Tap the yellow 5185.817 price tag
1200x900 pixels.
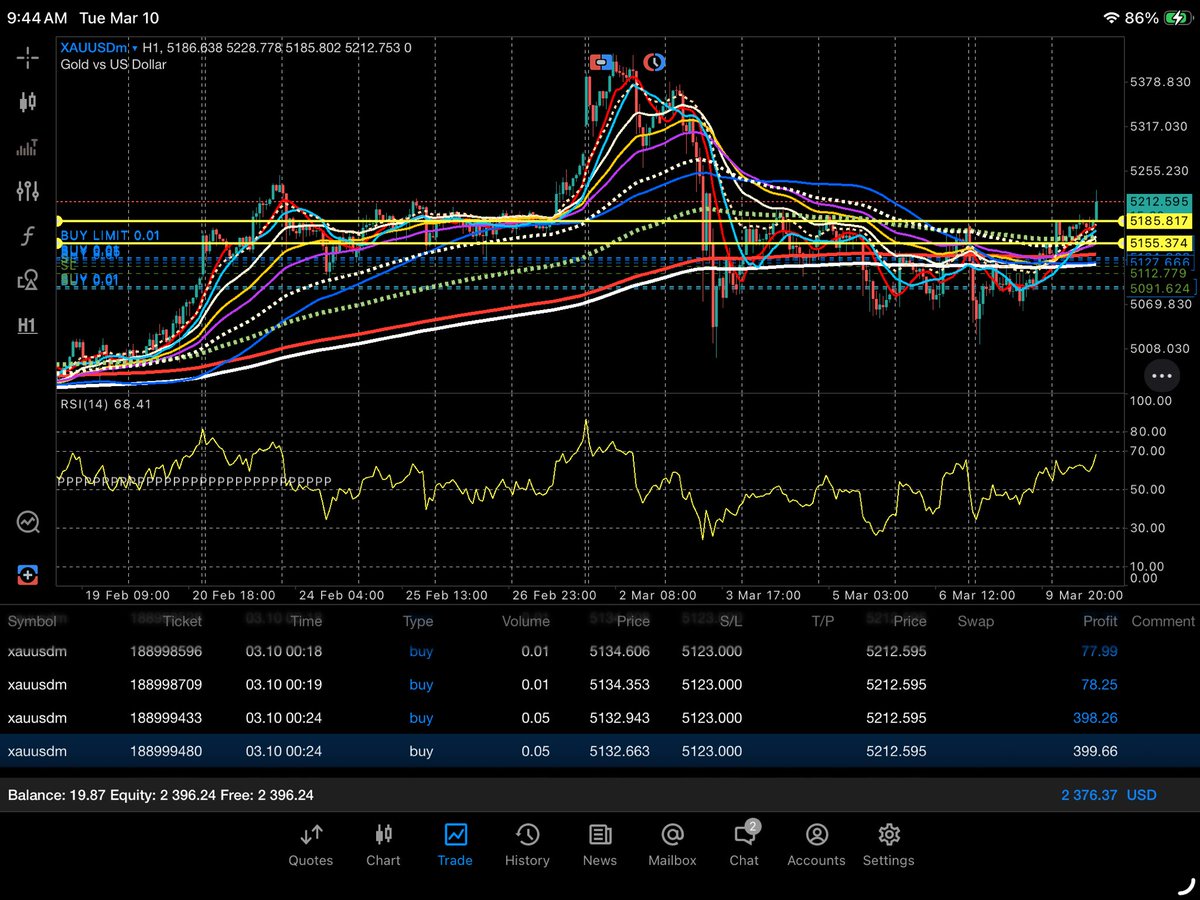(x=1160, y=221)
